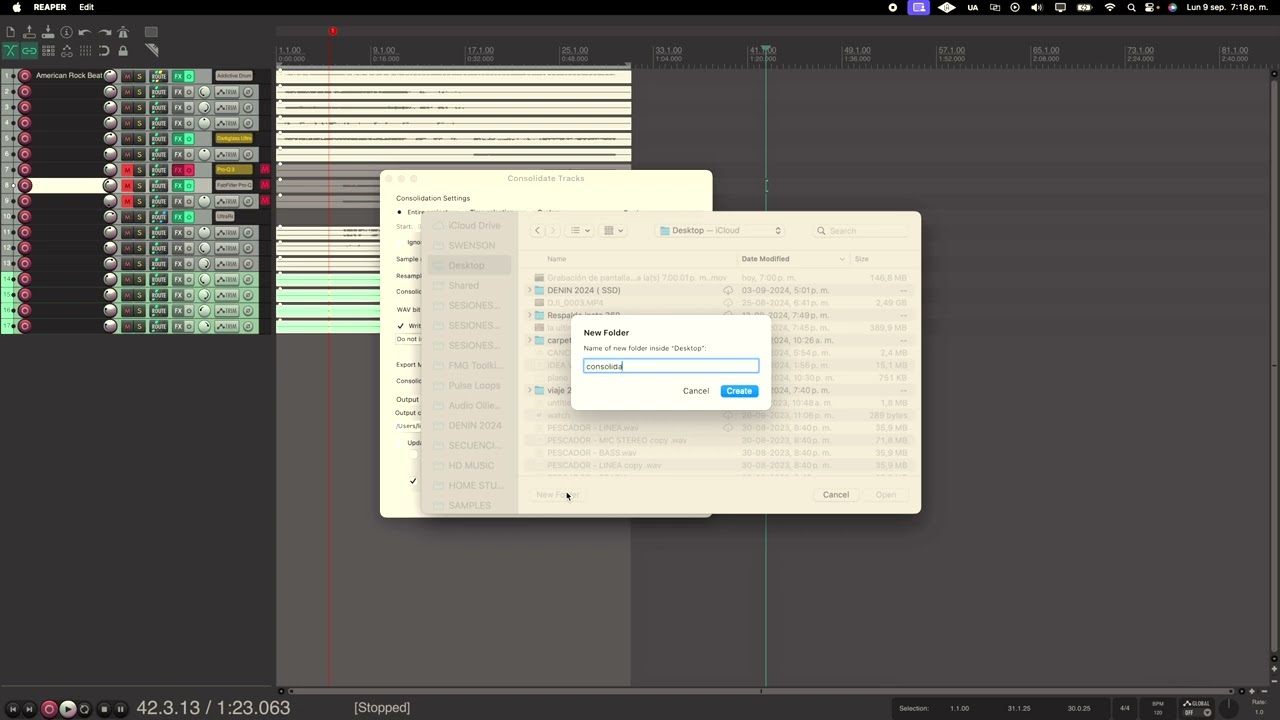1280x720 pixels.
Task: Open Spotlight search in menu bar
Action: pos(1132,7)
